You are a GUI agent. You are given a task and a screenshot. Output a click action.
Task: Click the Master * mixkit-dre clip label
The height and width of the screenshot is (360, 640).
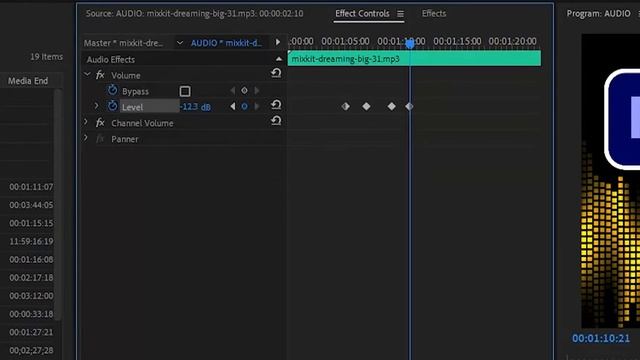(123, 43)
